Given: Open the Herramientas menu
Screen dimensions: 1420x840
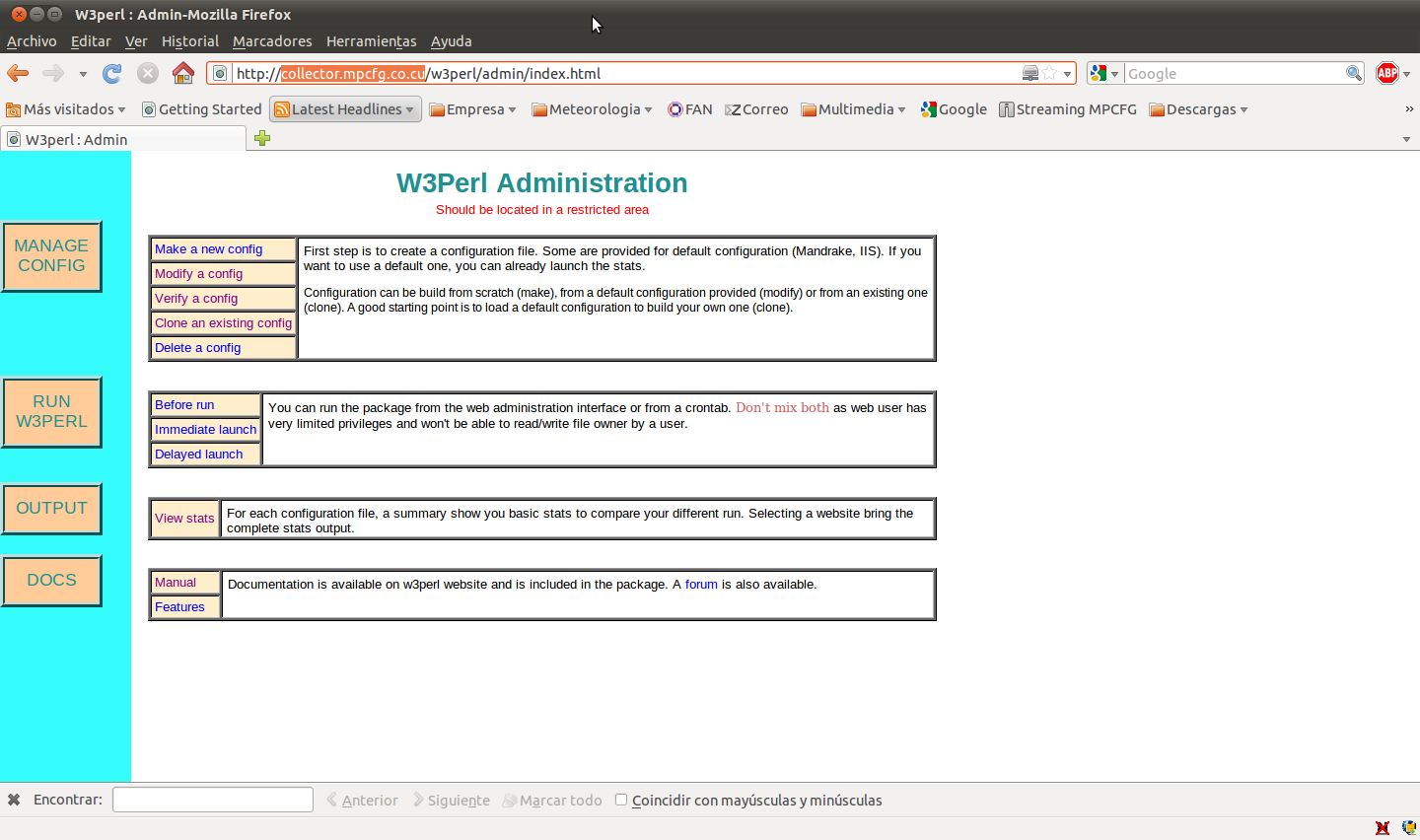Looking at the screenshot, I should 372,41.
